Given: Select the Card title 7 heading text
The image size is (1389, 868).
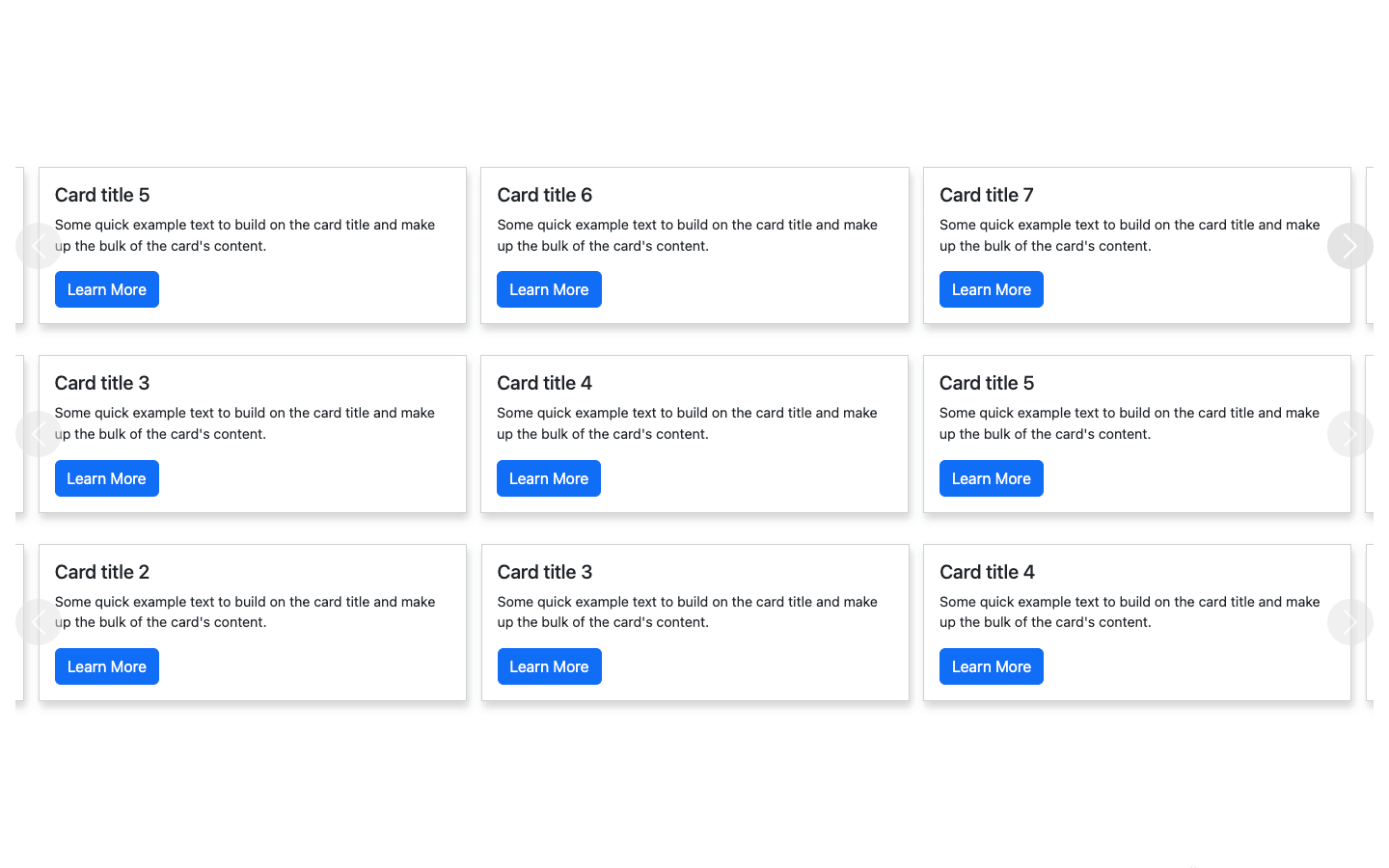Looking at the screenshot, I should point(987,195).
